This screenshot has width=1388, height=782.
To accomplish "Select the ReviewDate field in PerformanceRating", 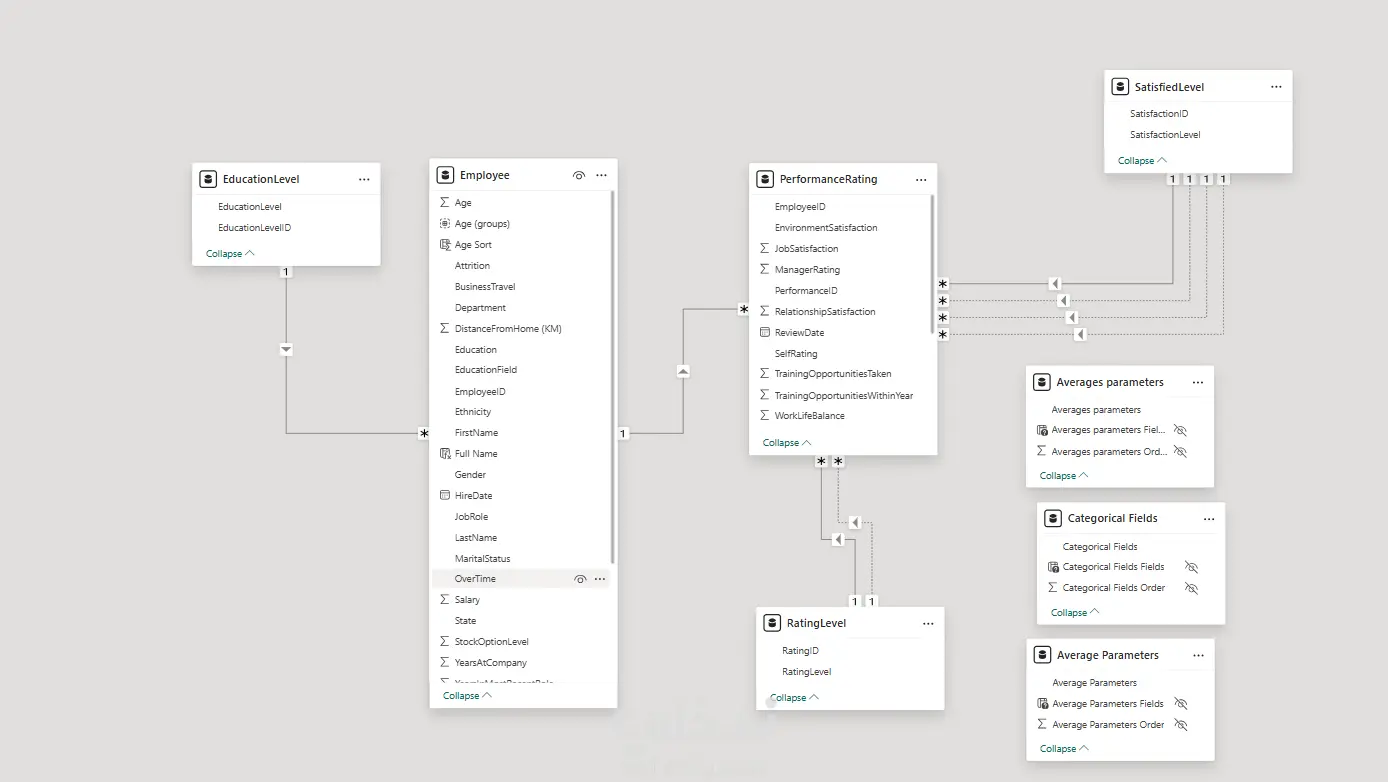I will (799, 333).
